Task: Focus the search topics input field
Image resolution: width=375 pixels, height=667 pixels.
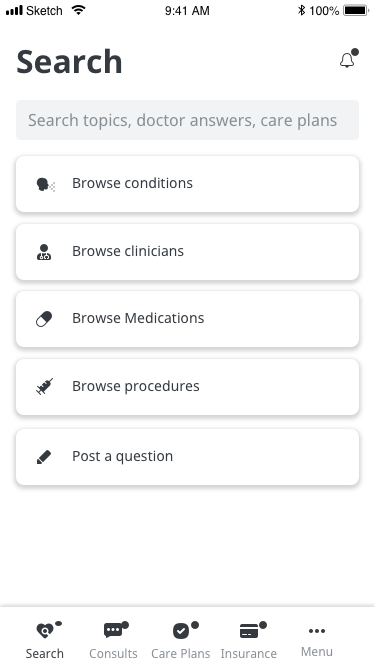Action: coord(188,120)
